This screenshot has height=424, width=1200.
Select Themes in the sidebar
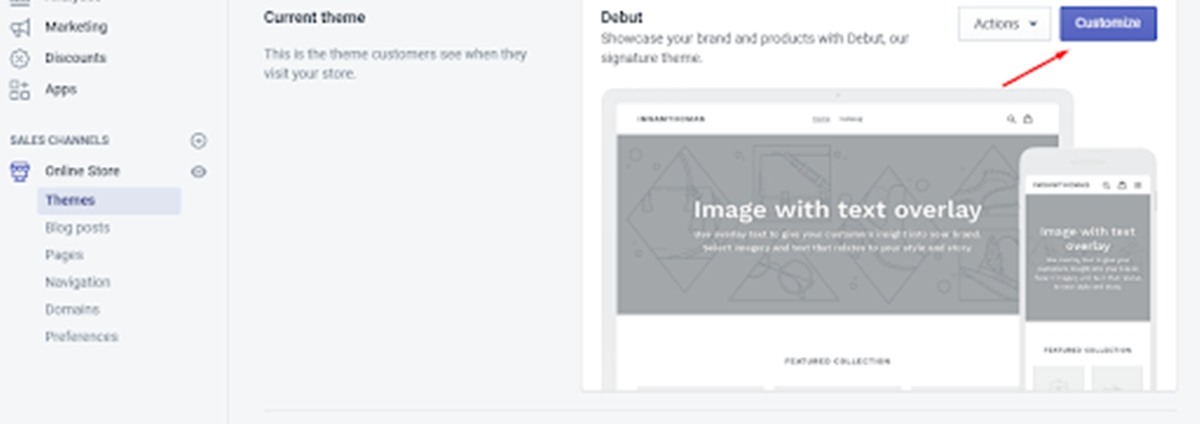(70, 200)
